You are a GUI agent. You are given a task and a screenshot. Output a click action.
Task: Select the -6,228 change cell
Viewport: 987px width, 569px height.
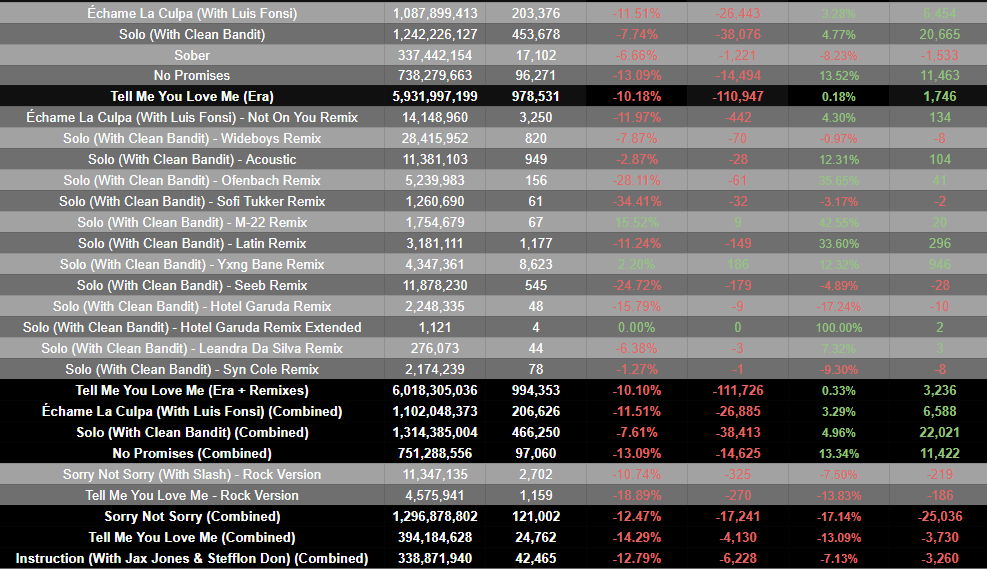(738, 558)
